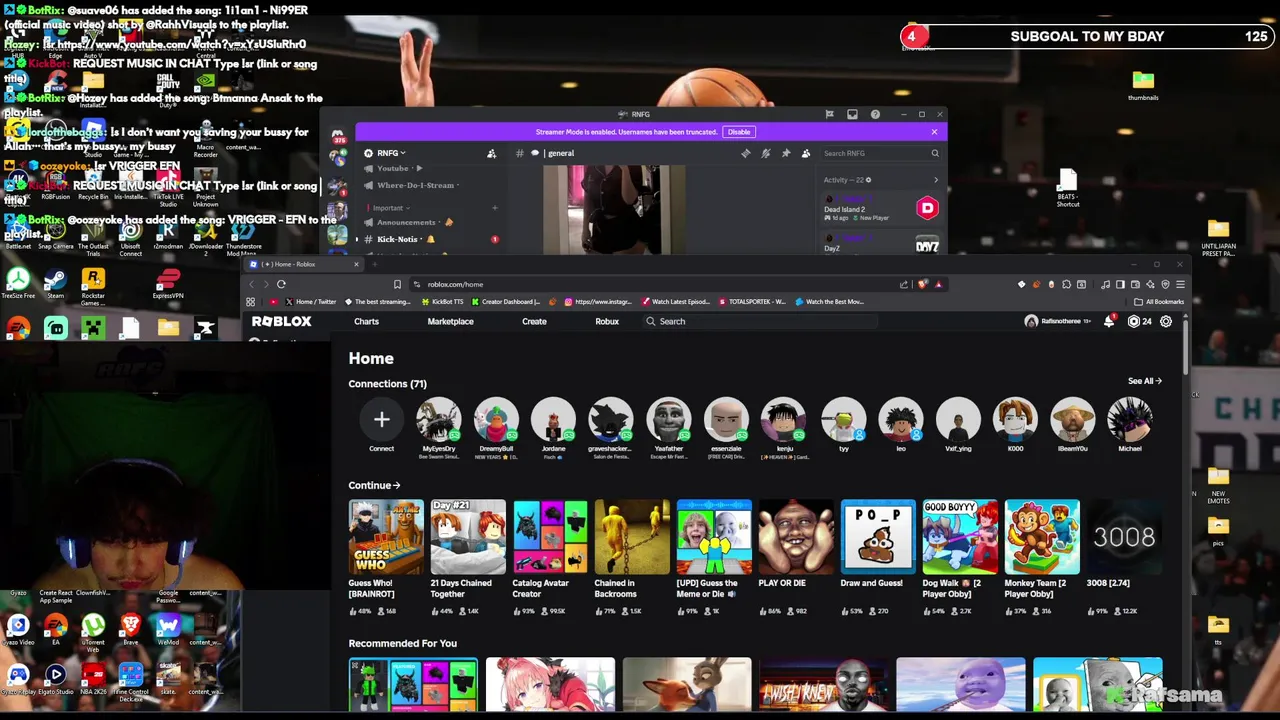Viewport: 1280px width, 720px height.
Task: Open Creator Dashboard bookmark
Action: click(505, 301)
